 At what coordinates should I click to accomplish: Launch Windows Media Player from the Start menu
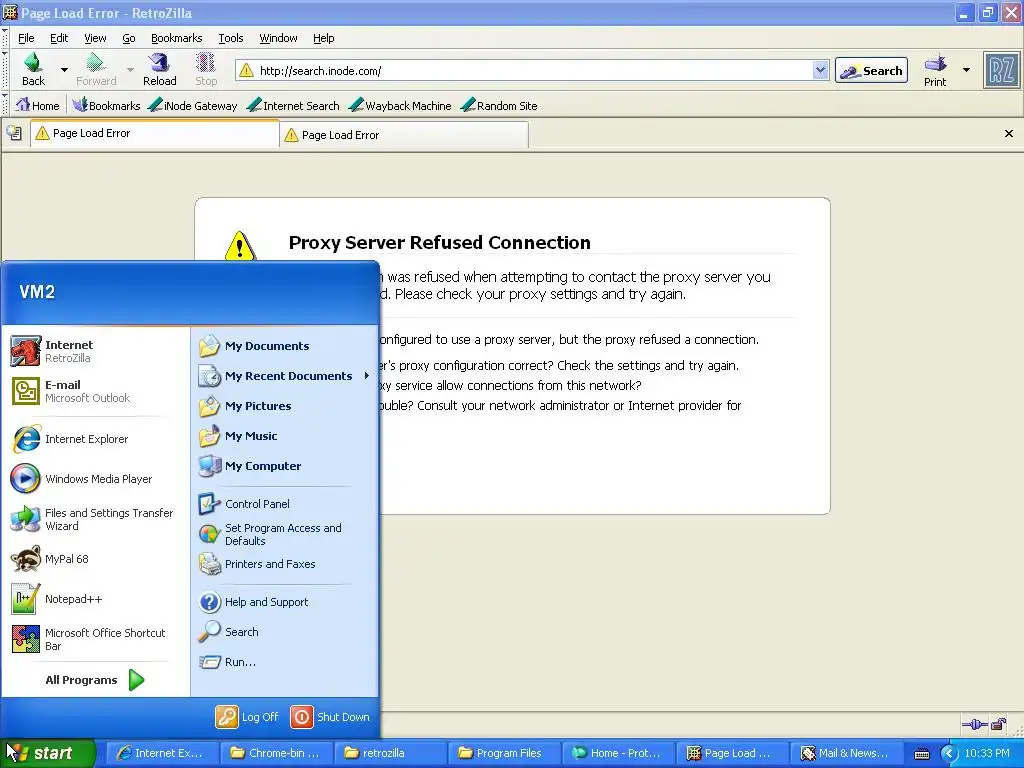click(x=95, y=479)
